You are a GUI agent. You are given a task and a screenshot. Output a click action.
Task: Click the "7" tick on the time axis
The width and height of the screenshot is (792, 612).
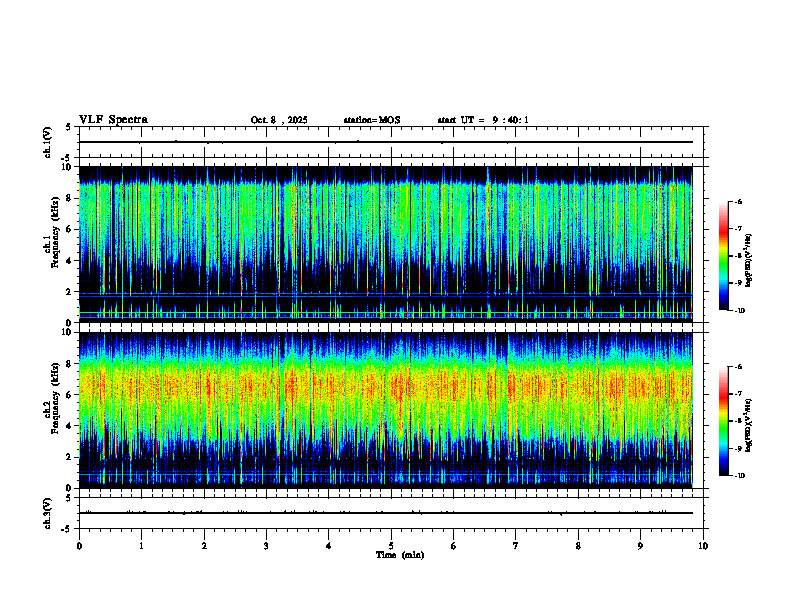click(x=516, y=546)
